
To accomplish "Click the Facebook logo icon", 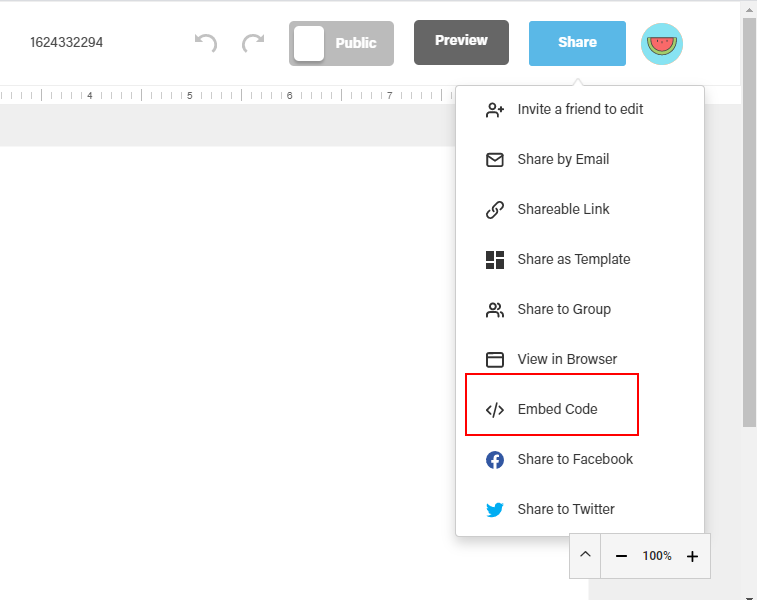I will pos(495,460).
